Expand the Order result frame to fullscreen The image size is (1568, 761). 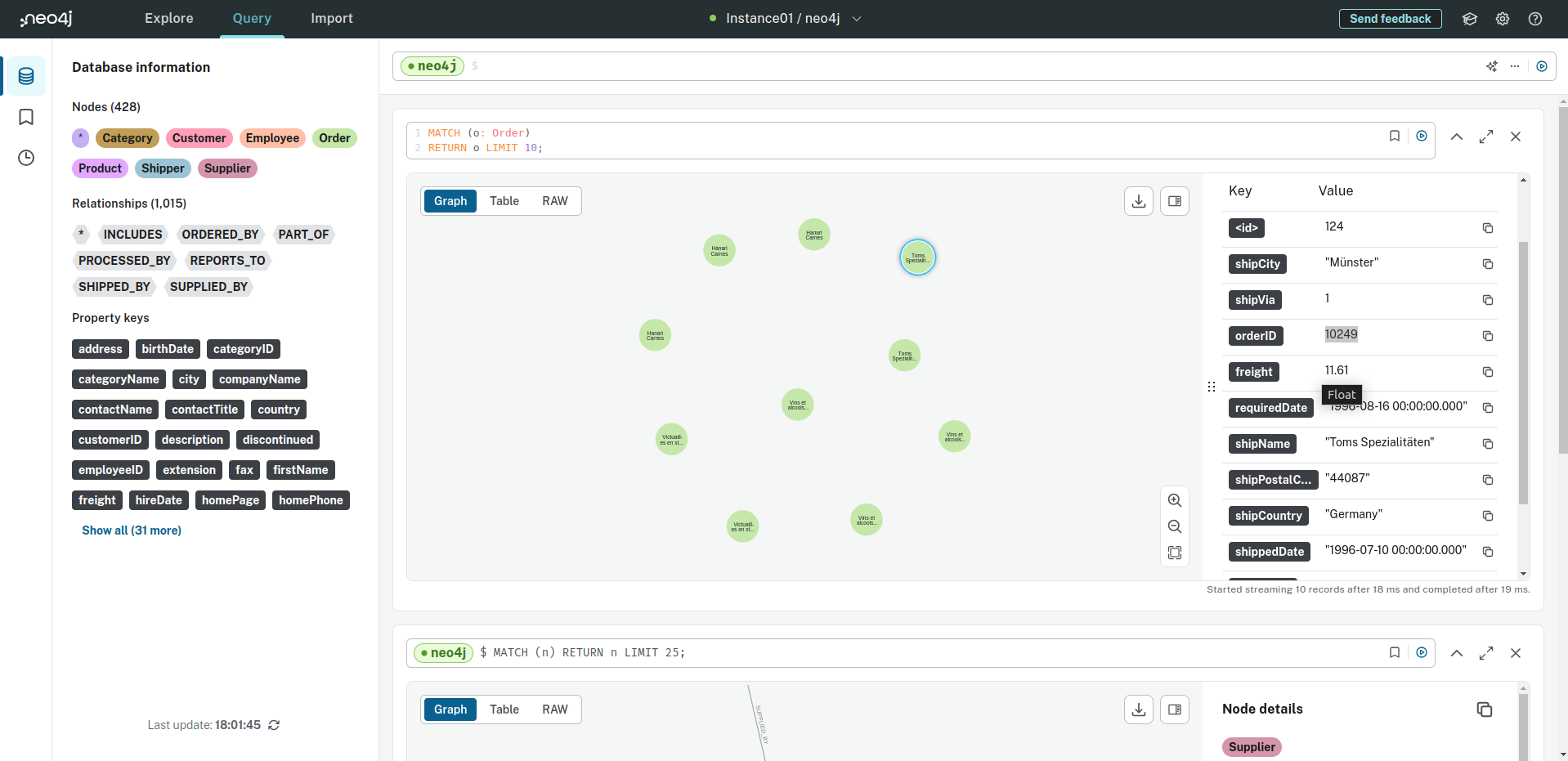point(1486,137)
